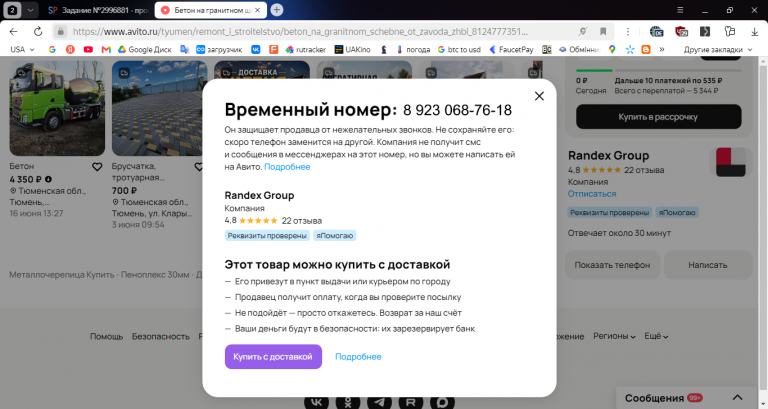Show more bookmarks chevron
This screenshot has width=768, height=409.
coord(662,49)
